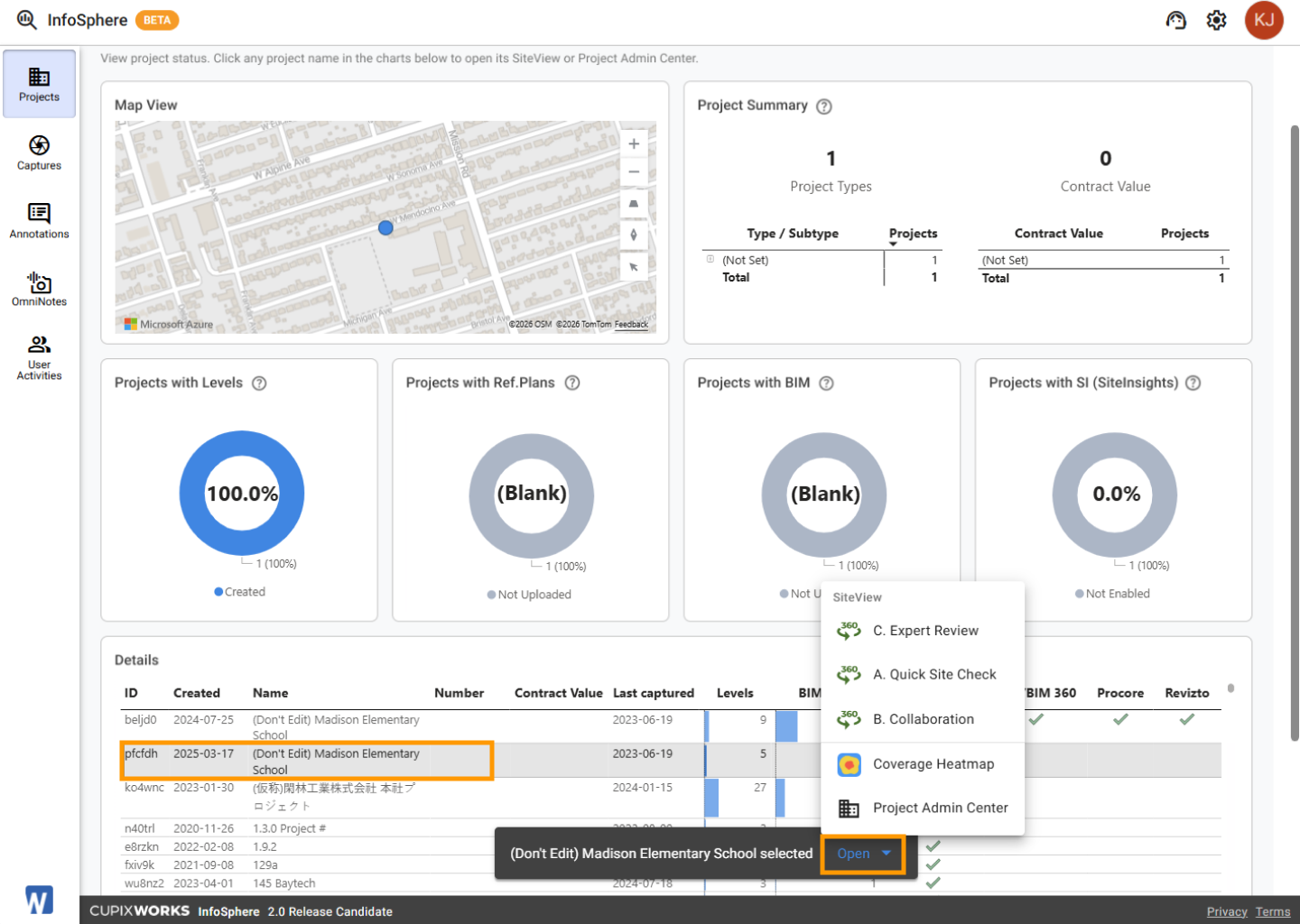The height and width of the screenshot is (924, 1300).
Task: Show help for Projects with Levels
Action: coord(259,383)
